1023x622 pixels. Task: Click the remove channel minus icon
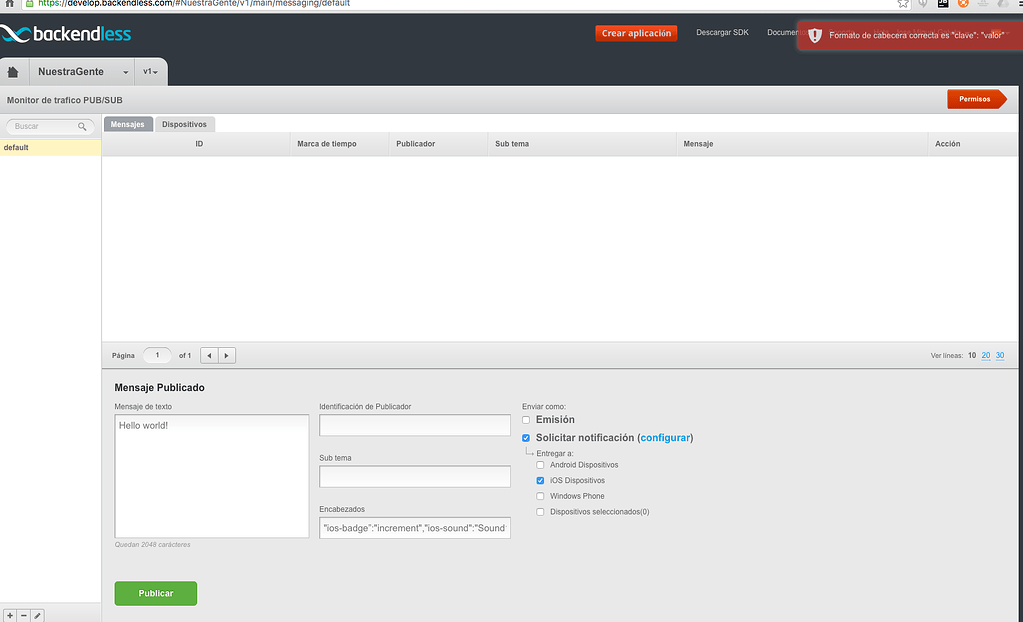click(22, 615)
